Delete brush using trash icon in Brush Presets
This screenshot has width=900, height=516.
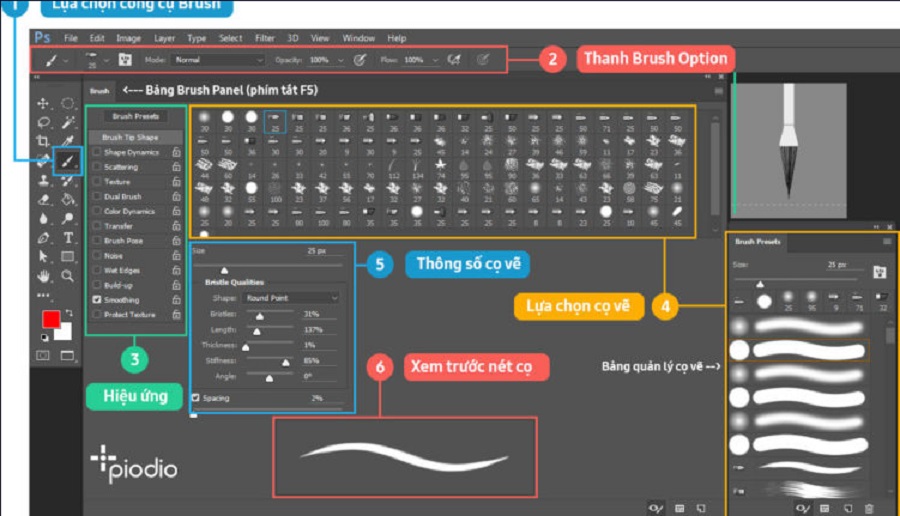coord(869,509)
